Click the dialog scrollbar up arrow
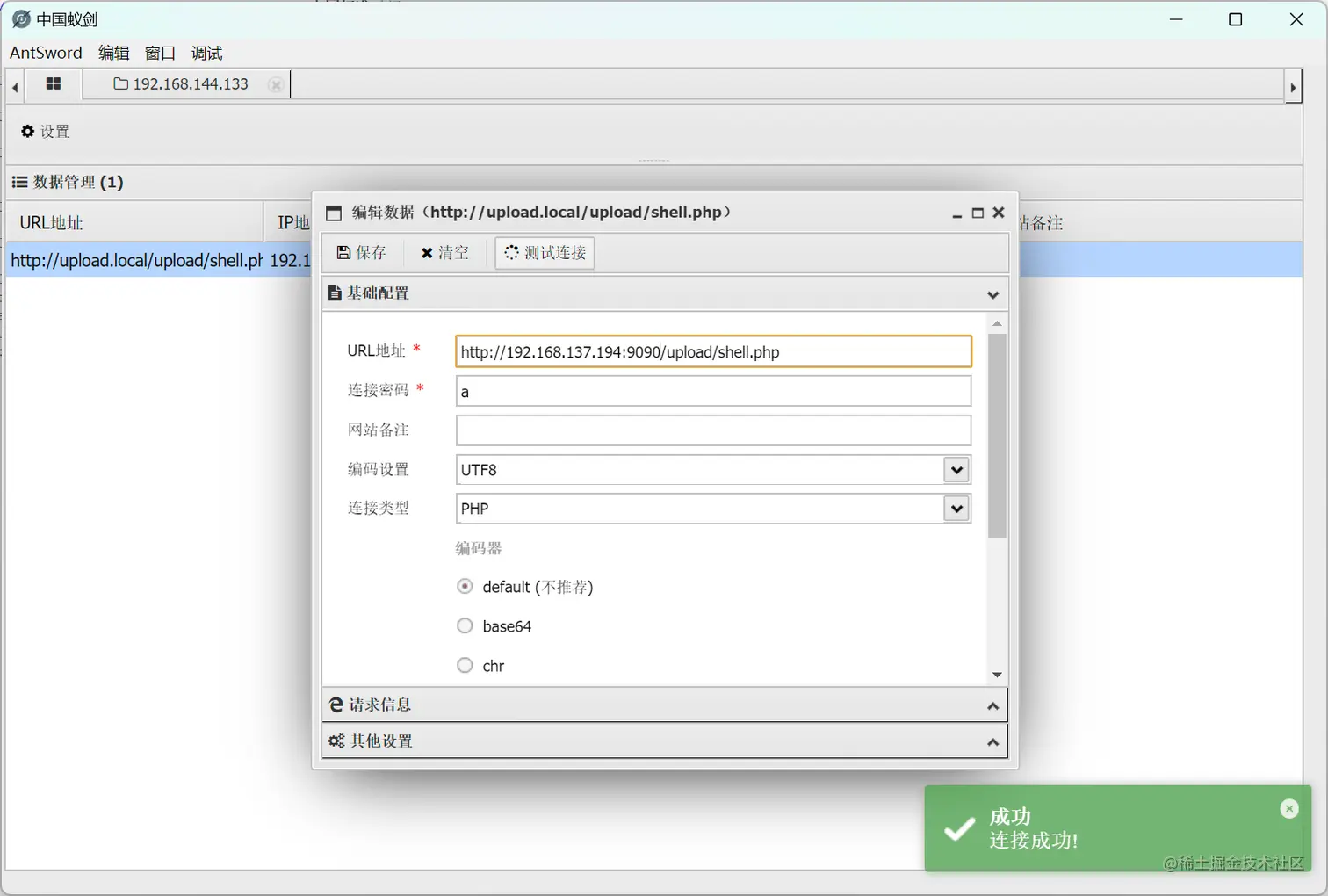 [997, 324]
